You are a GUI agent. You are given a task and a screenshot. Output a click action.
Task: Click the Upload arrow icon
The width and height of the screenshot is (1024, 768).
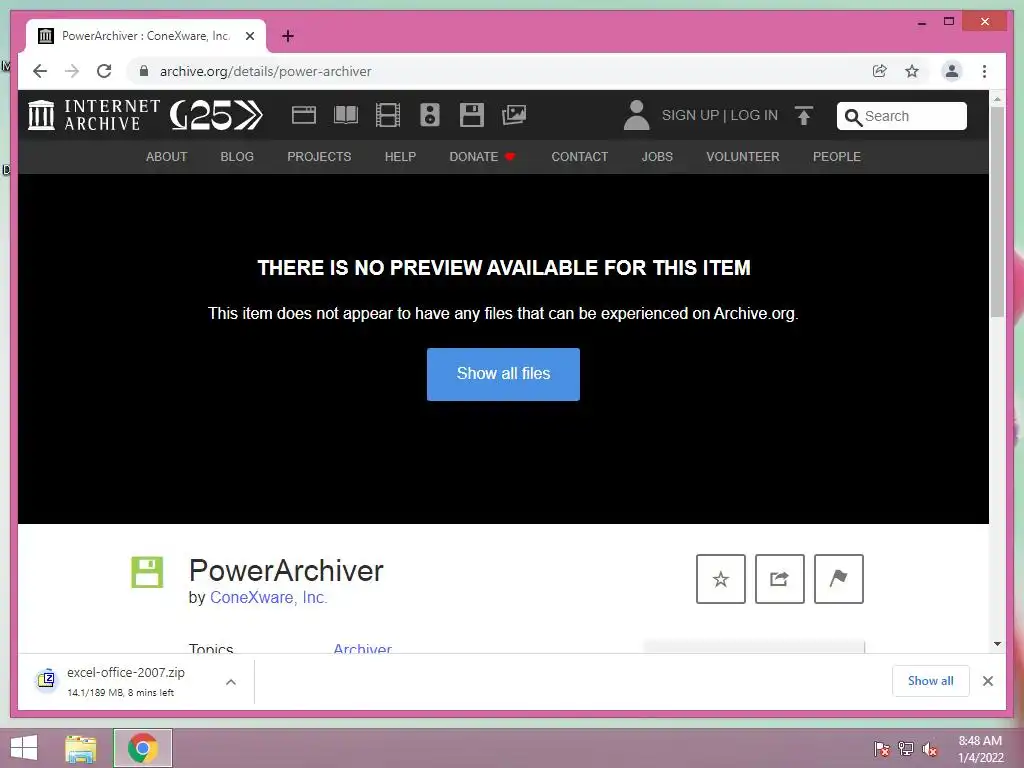click(x=804, y=116)
